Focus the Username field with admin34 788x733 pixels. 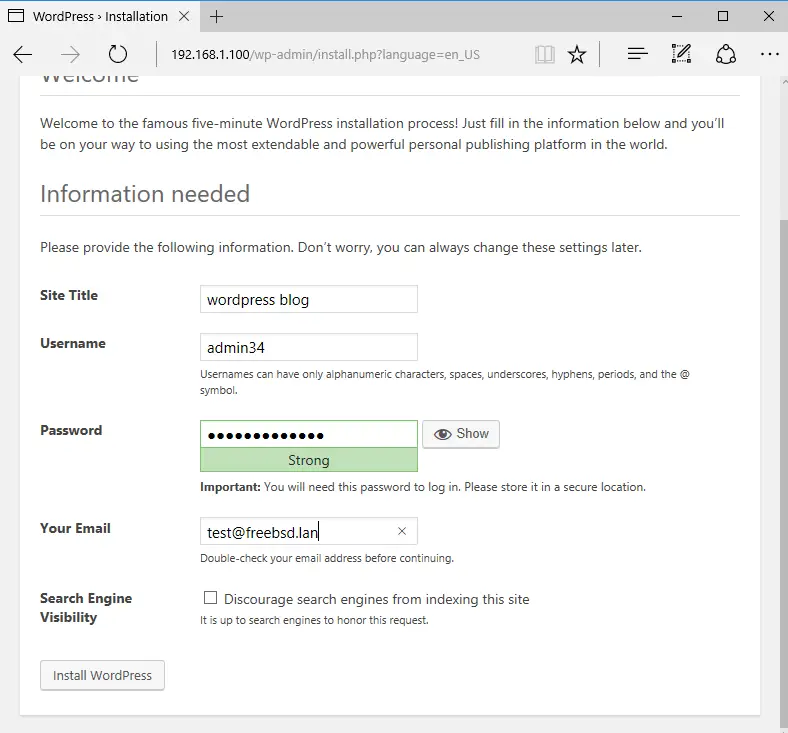click(x=309, y=347)
